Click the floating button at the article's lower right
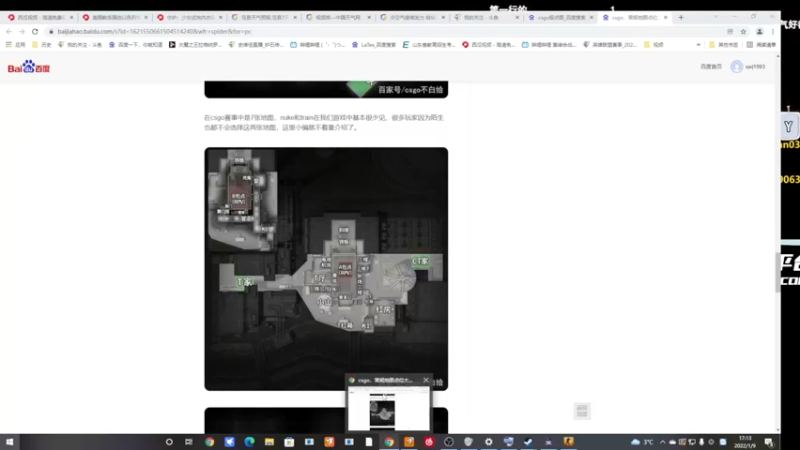 [x=582, y=411]
